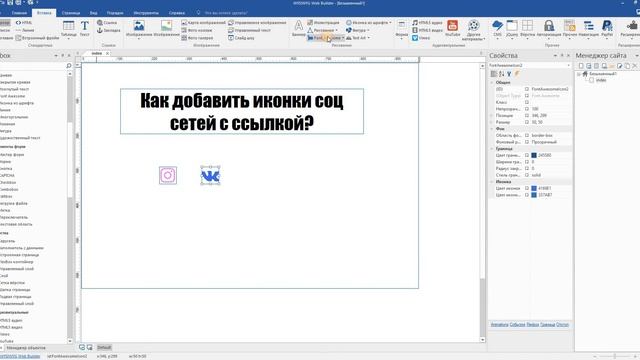
Task: Open the Margin link at Properties bottom
Action: (x=562, y=325)
